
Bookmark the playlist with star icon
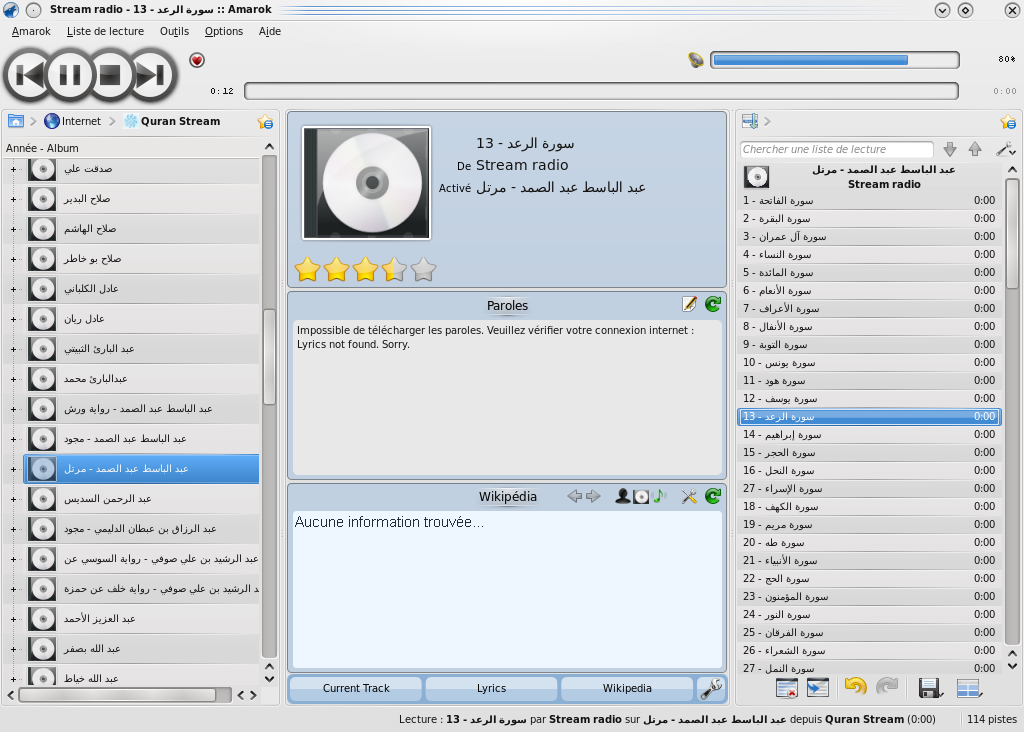click(1008, 121)
